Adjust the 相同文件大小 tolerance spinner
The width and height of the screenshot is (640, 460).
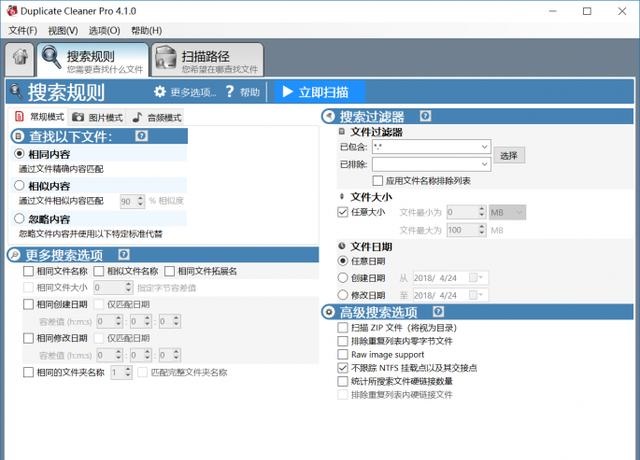[x=129, y=287]
